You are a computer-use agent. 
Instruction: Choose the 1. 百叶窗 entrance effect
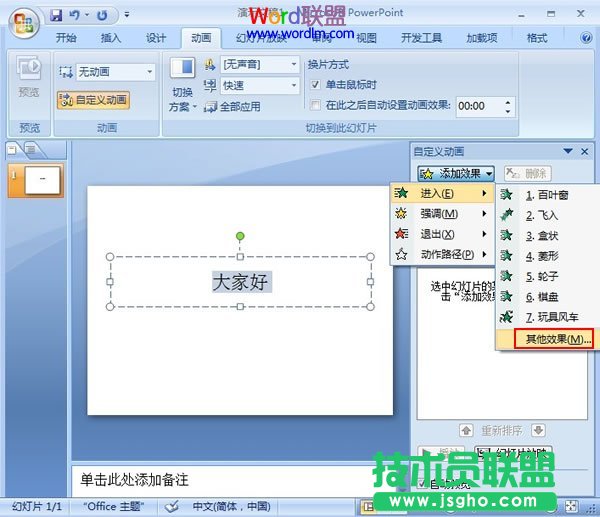547,195
